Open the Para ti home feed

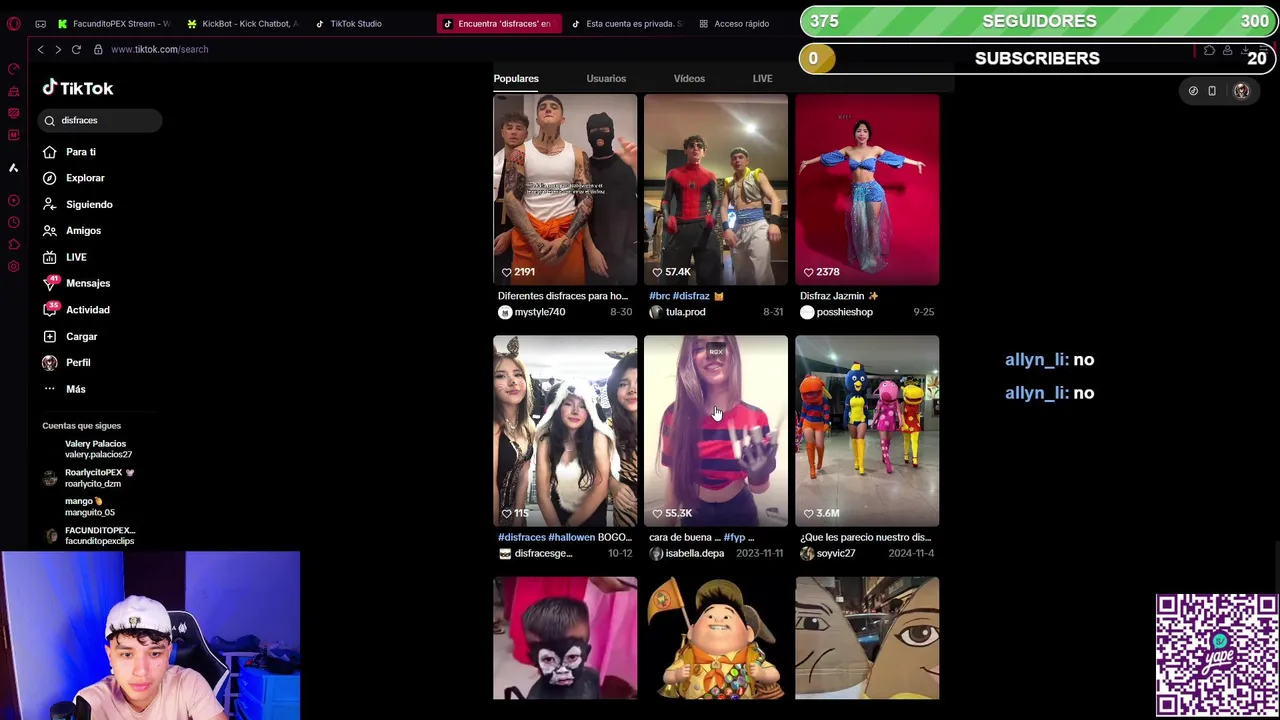coord(70,152)
